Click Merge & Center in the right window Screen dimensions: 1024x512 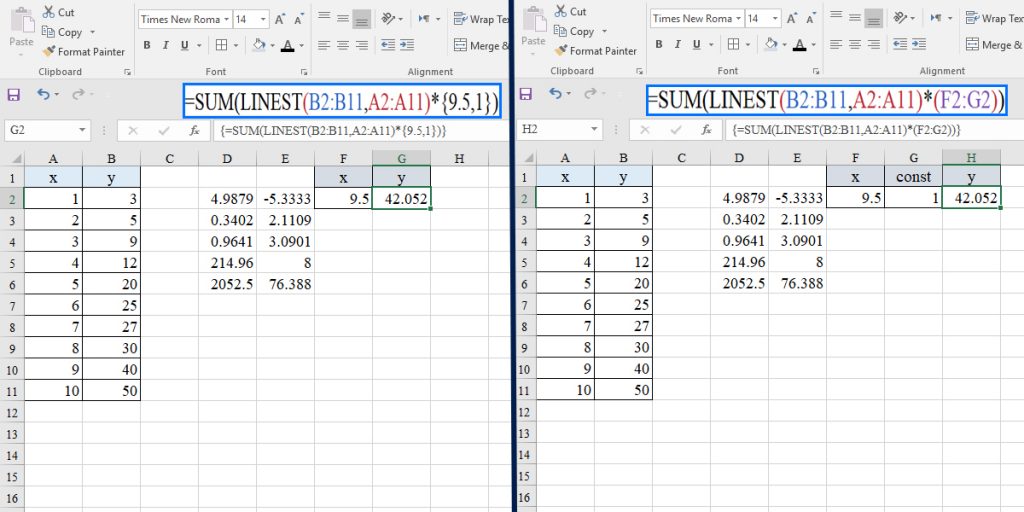(x=994, y=45)
